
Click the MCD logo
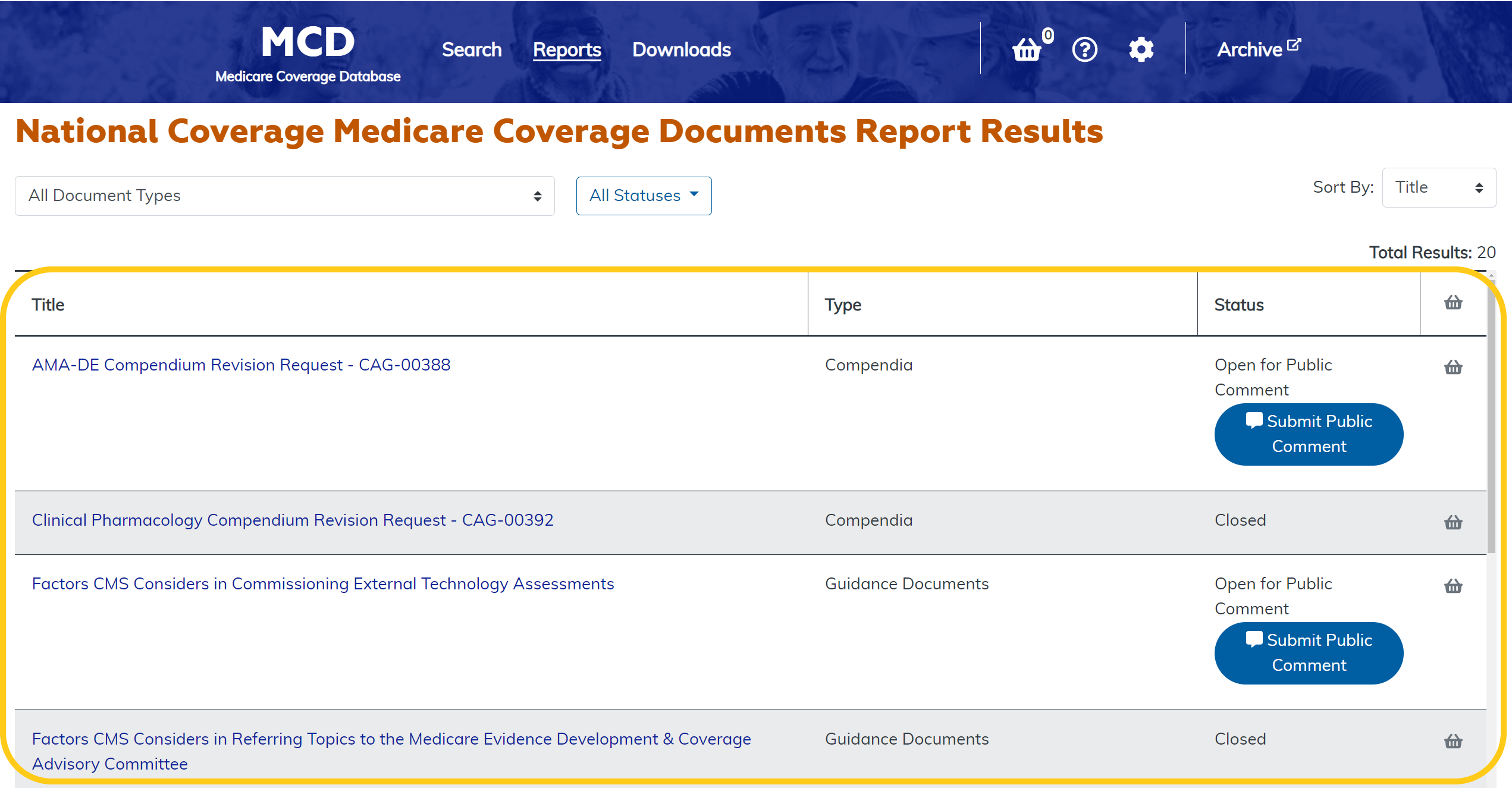click(x=308, y=54)
